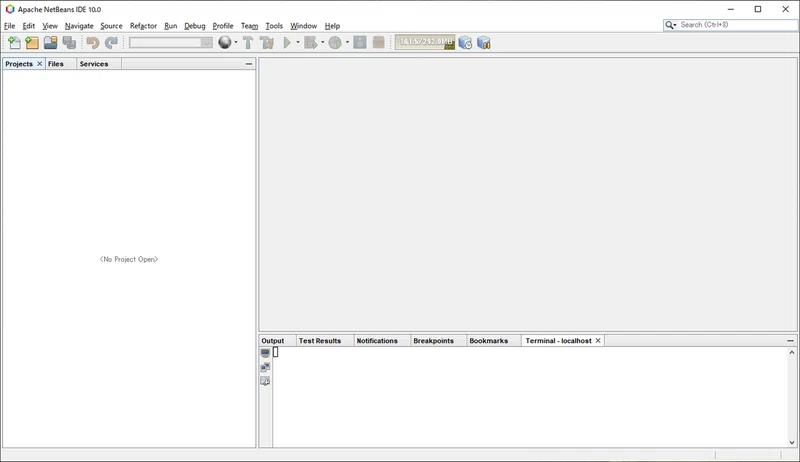
Task: Open the Refactor menu
Action: pyautogui.click(x=143, y=26)
